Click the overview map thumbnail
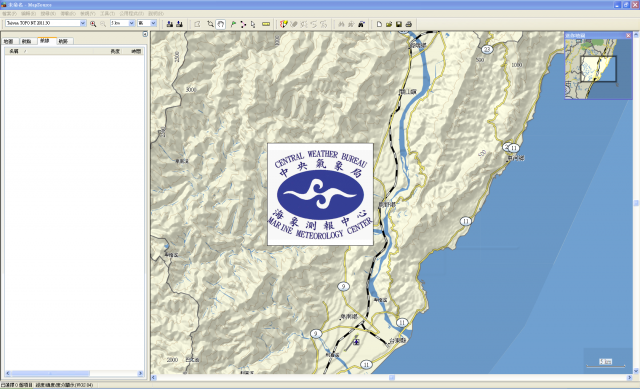 pos(598,69)
